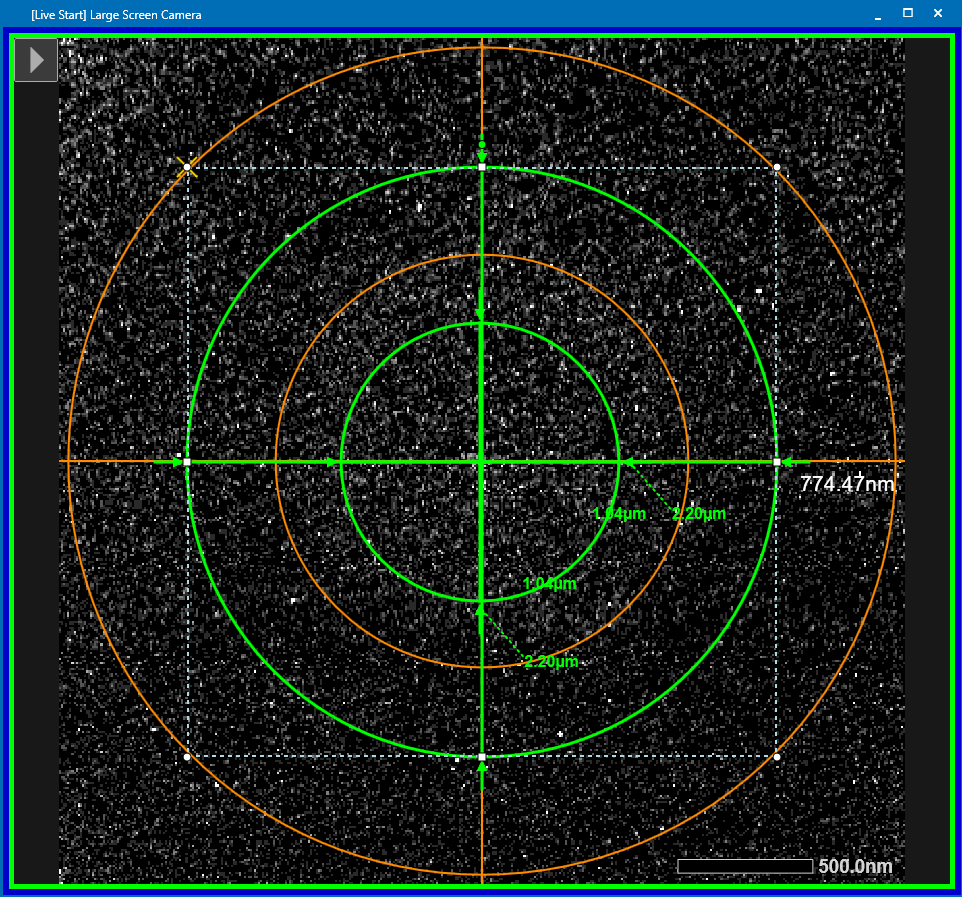
Task: Click the center crosshair intersection point
Action: coord(482,461)
